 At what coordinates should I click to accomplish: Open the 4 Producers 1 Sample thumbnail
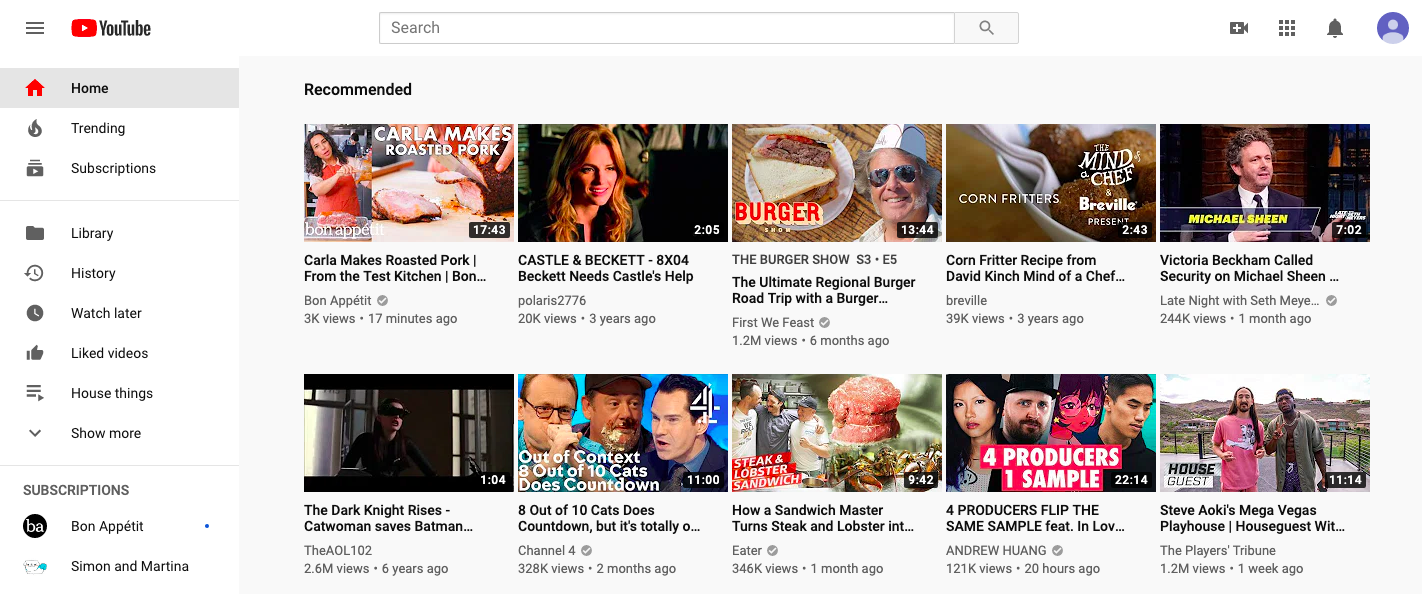point(1051,433)
